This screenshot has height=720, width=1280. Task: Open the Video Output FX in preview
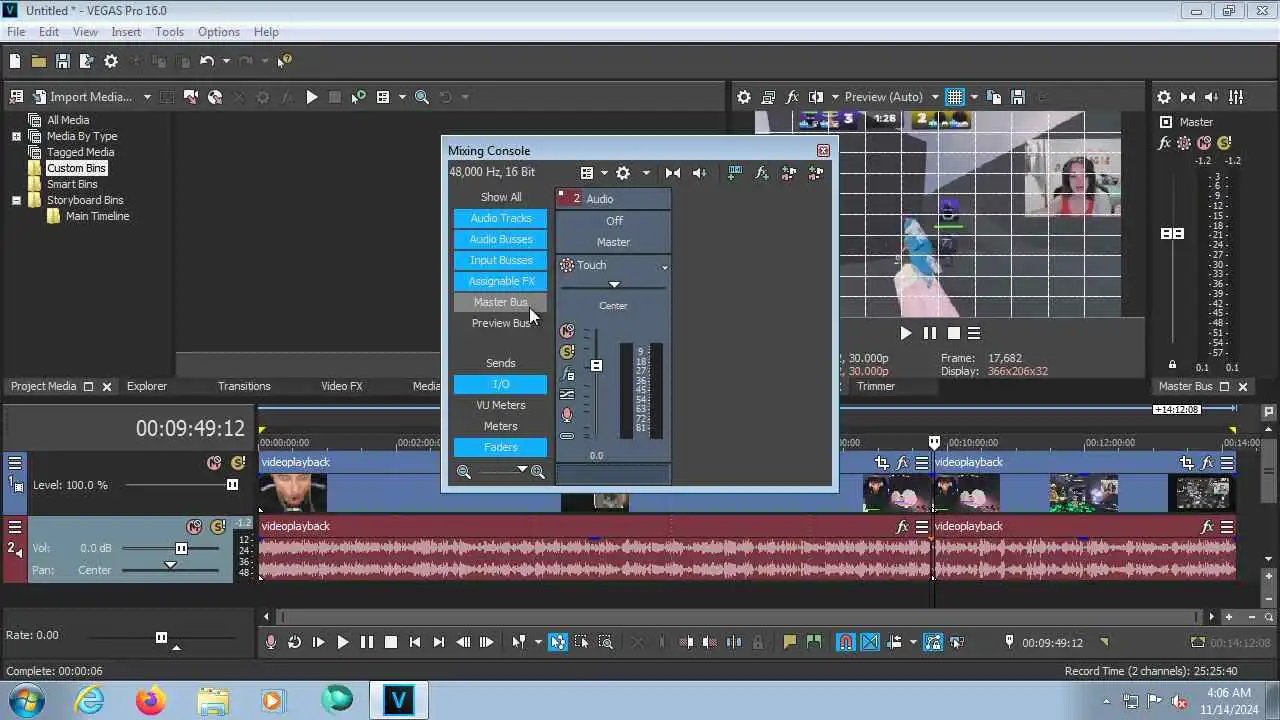pyautogui.click(x=793, y=97)
